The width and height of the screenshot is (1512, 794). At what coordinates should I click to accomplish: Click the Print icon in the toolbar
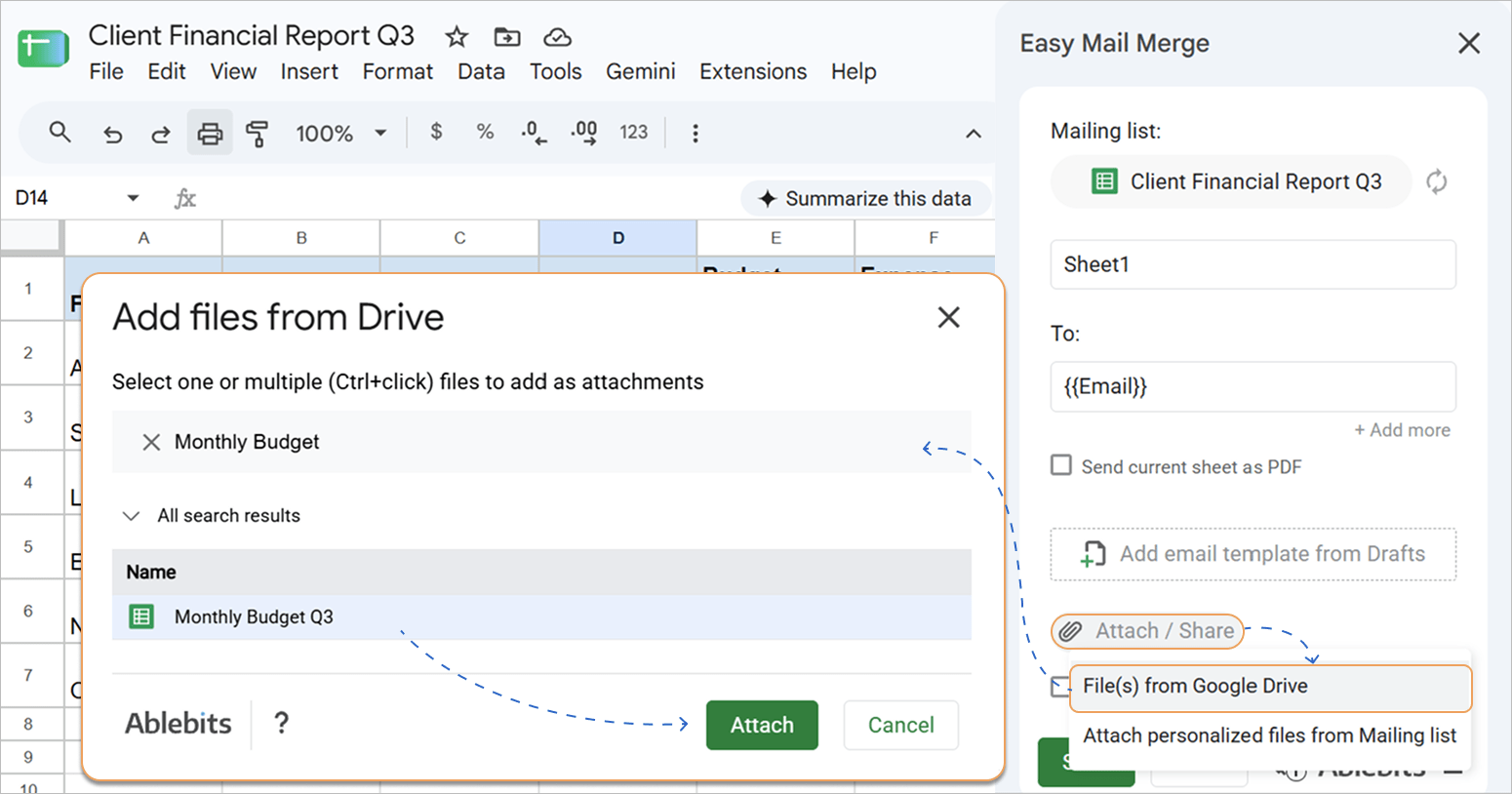tap(210, 133)
